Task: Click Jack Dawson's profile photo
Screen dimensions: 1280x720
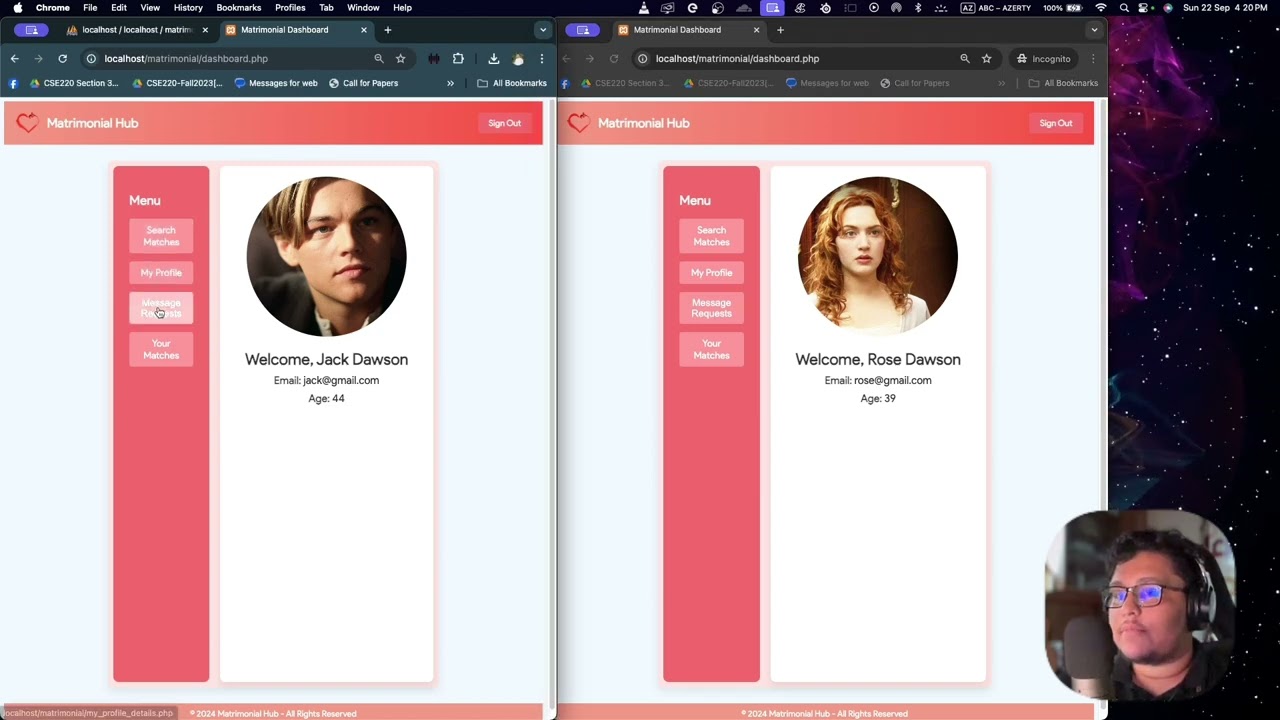Action: [326, 257]
